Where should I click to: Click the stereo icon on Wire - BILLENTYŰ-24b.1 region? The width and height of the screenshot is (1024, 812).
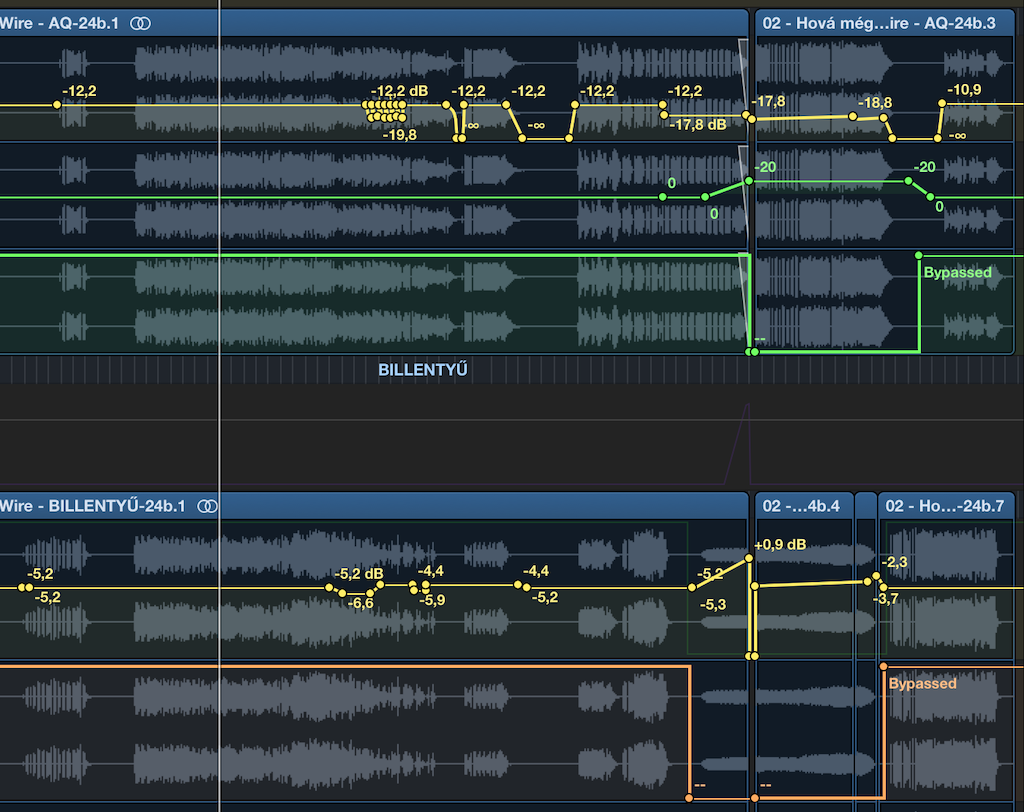click(x=207, y=506)
